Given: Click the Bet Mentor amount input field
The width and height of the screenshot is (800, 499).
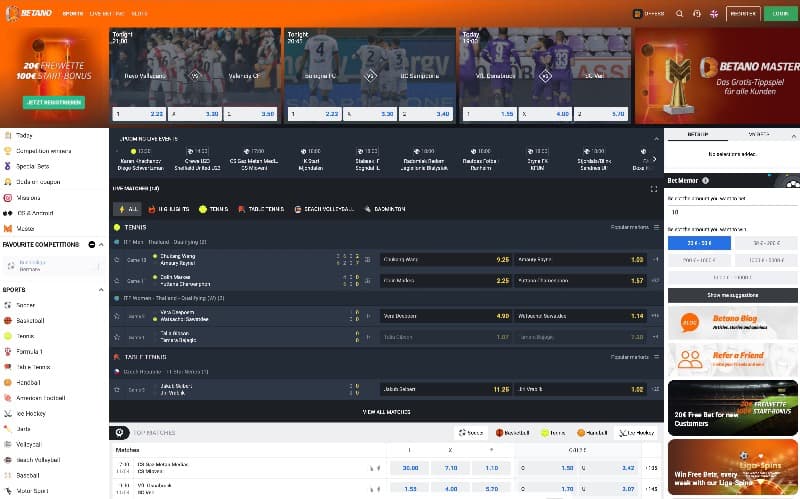Looking at the screenshot, I should (733, 212).
